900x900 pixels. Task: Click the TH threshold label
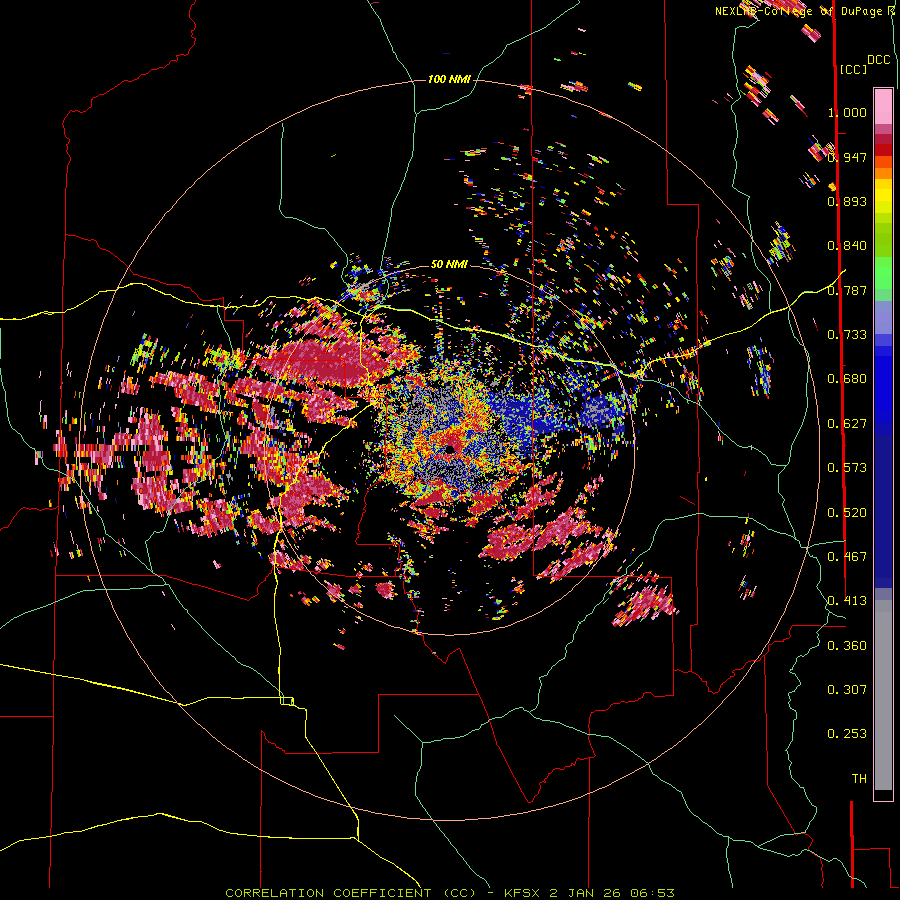pyautogui.click(x=859, y=779)
